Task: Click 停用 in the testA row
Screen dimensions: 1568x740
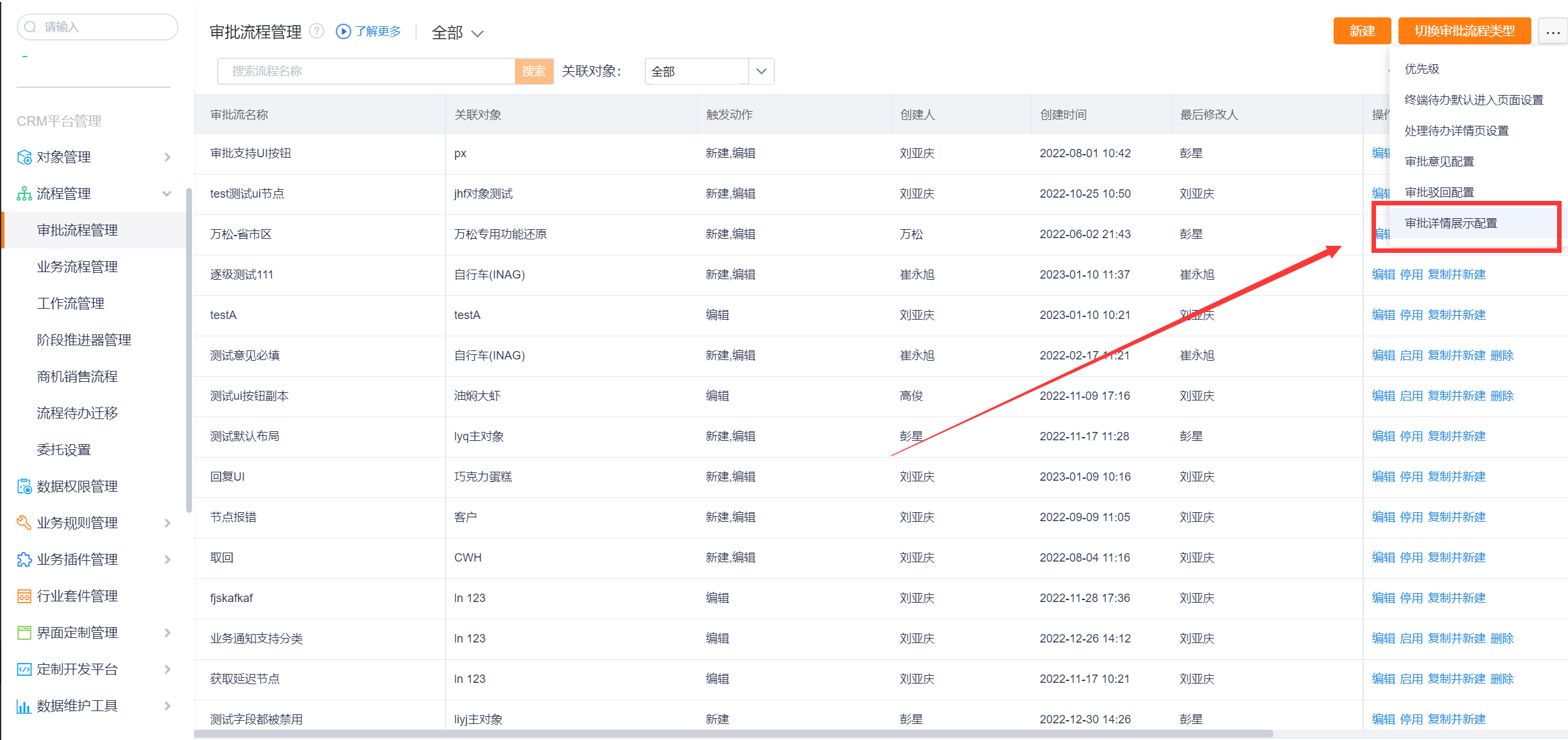Action: 1411,315
